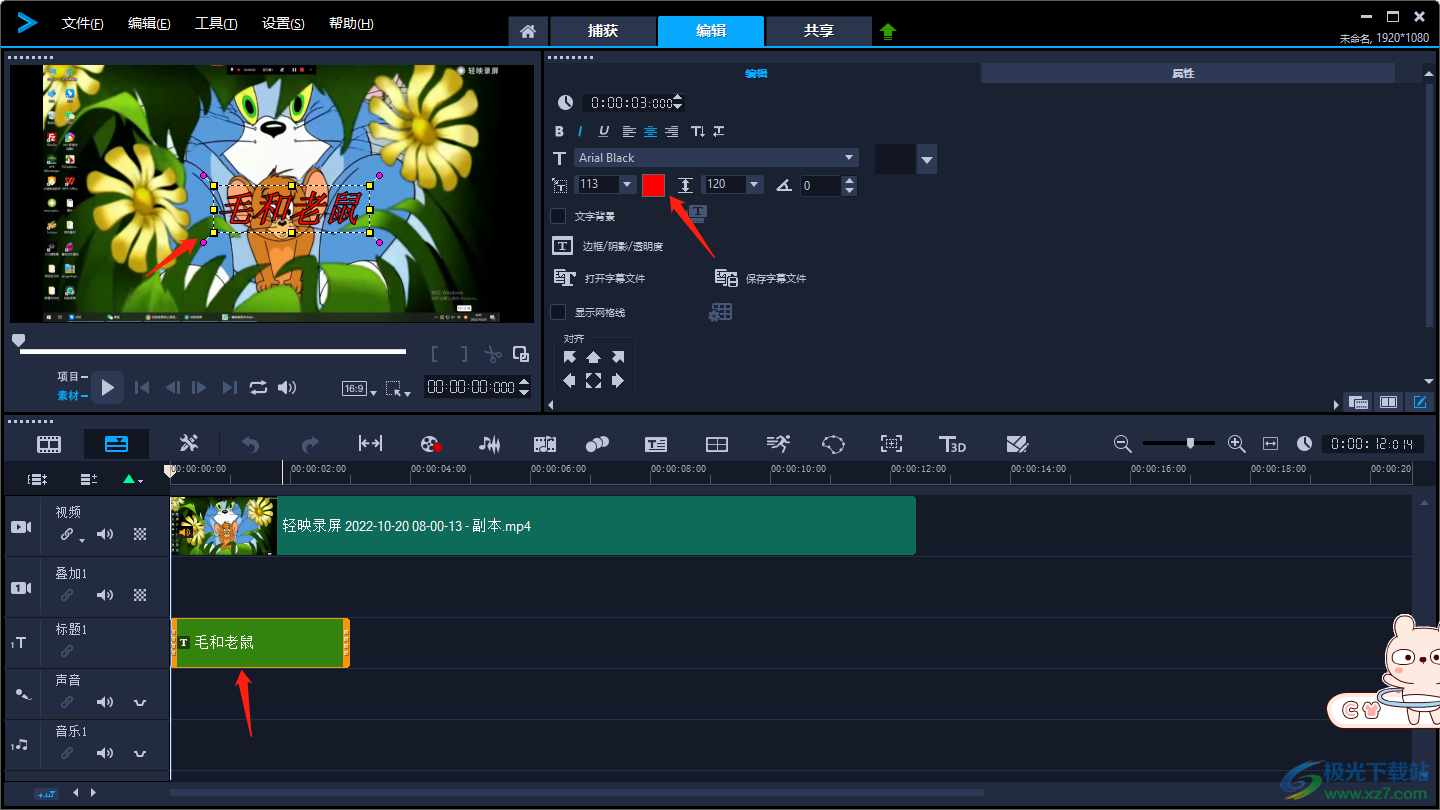This screenshot has height=810, width=1440.
Task: Toggle underline text formatting
Action: (x=604, y=131)
